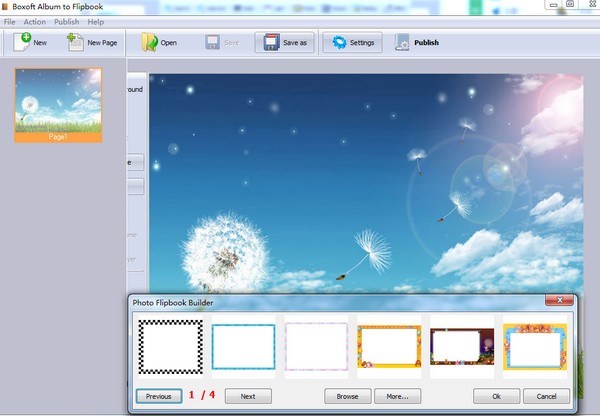The image size is (600, 416).
Task: Open a file with the Open icon
Action: (149, 42)
